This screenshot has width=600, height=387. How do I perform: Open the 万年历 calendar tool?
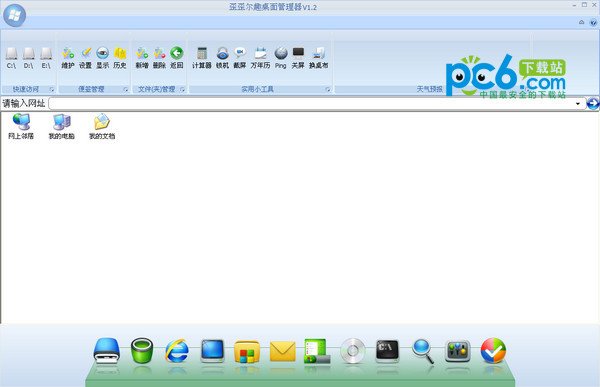tap(261, 58)
